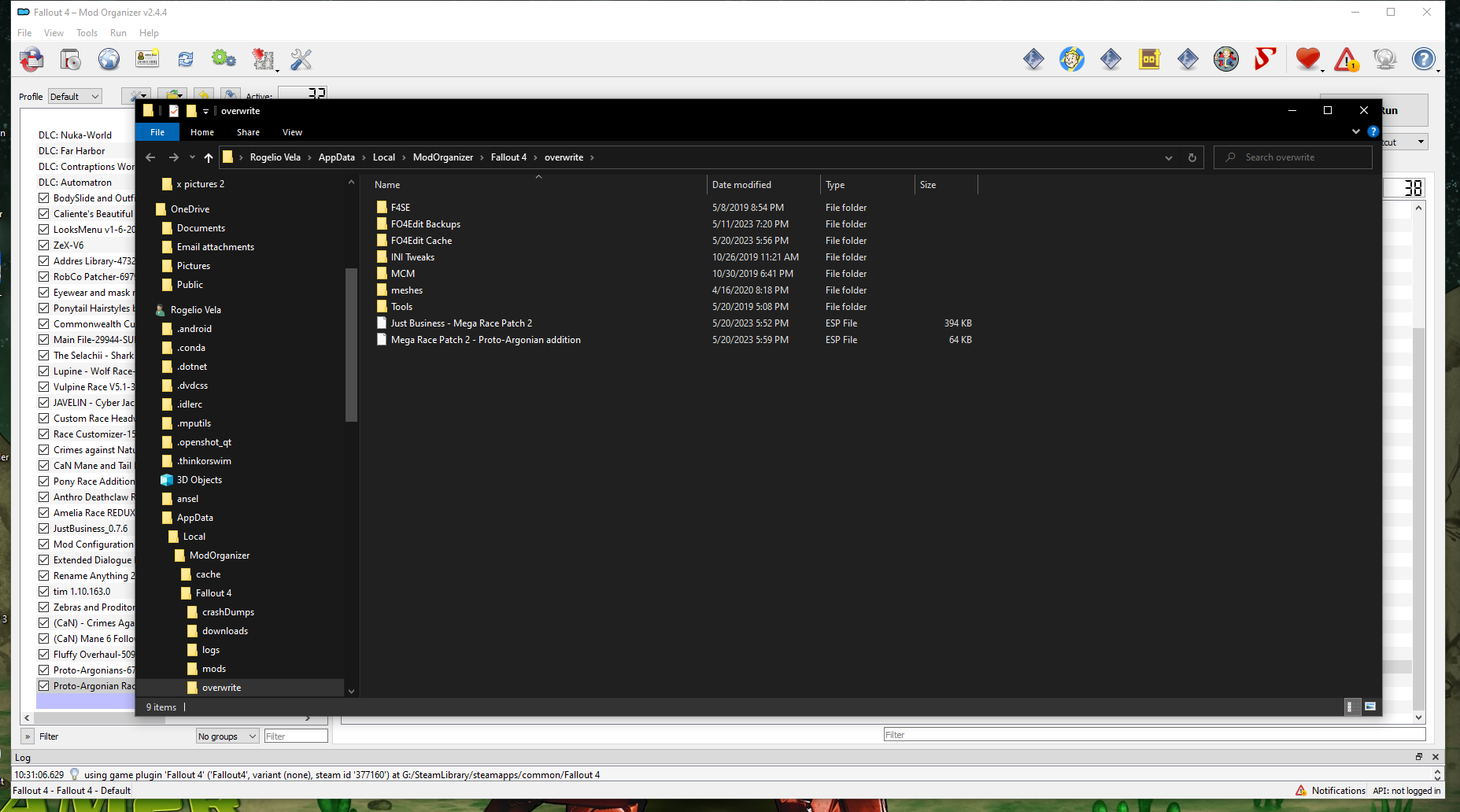Screen dimensions: 1460x812
Task: Switch Explorer to details view
Action: click(1351, 707)
